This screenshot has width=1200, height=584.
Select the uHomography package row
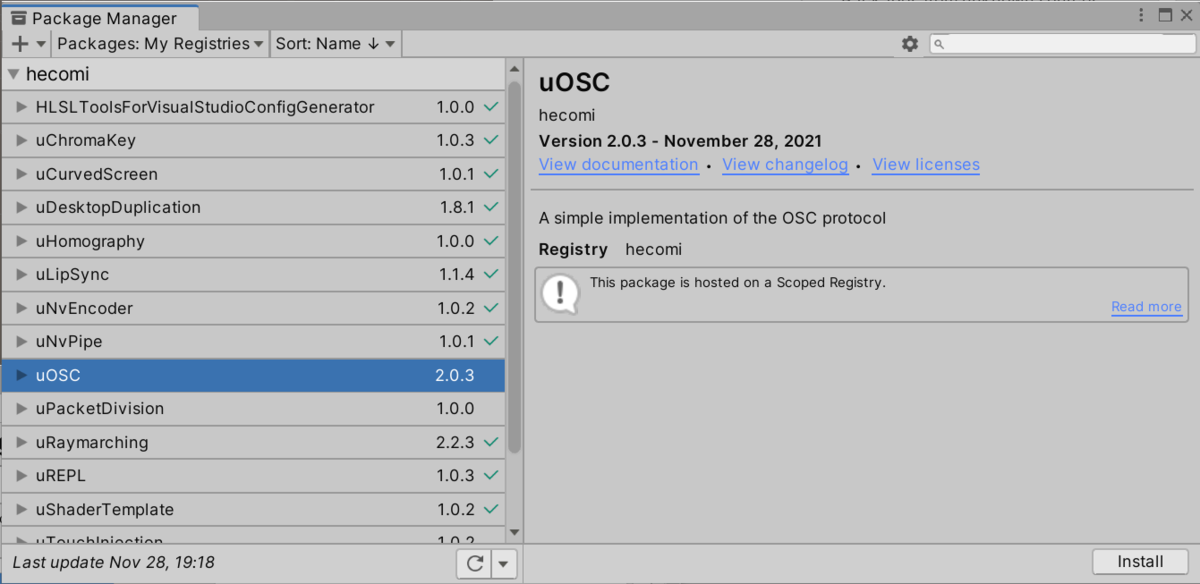coord(252,241)
